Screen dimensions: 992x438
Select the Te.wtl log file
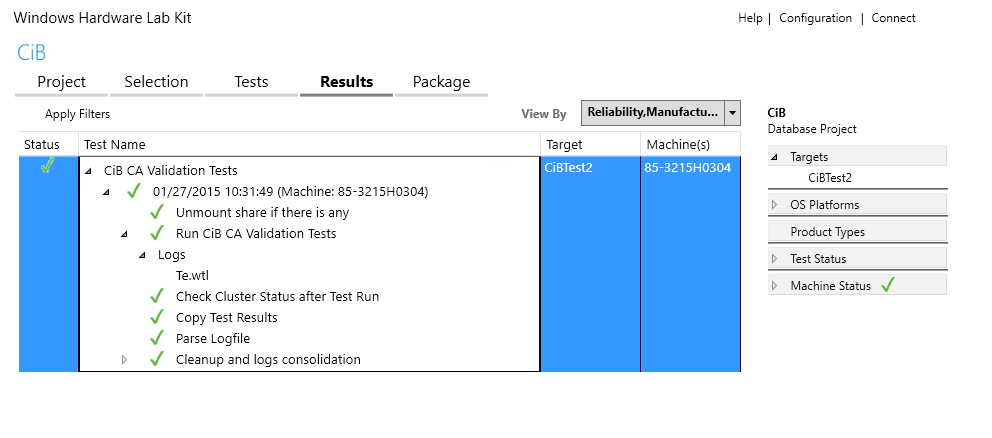[x=192, y=275]
